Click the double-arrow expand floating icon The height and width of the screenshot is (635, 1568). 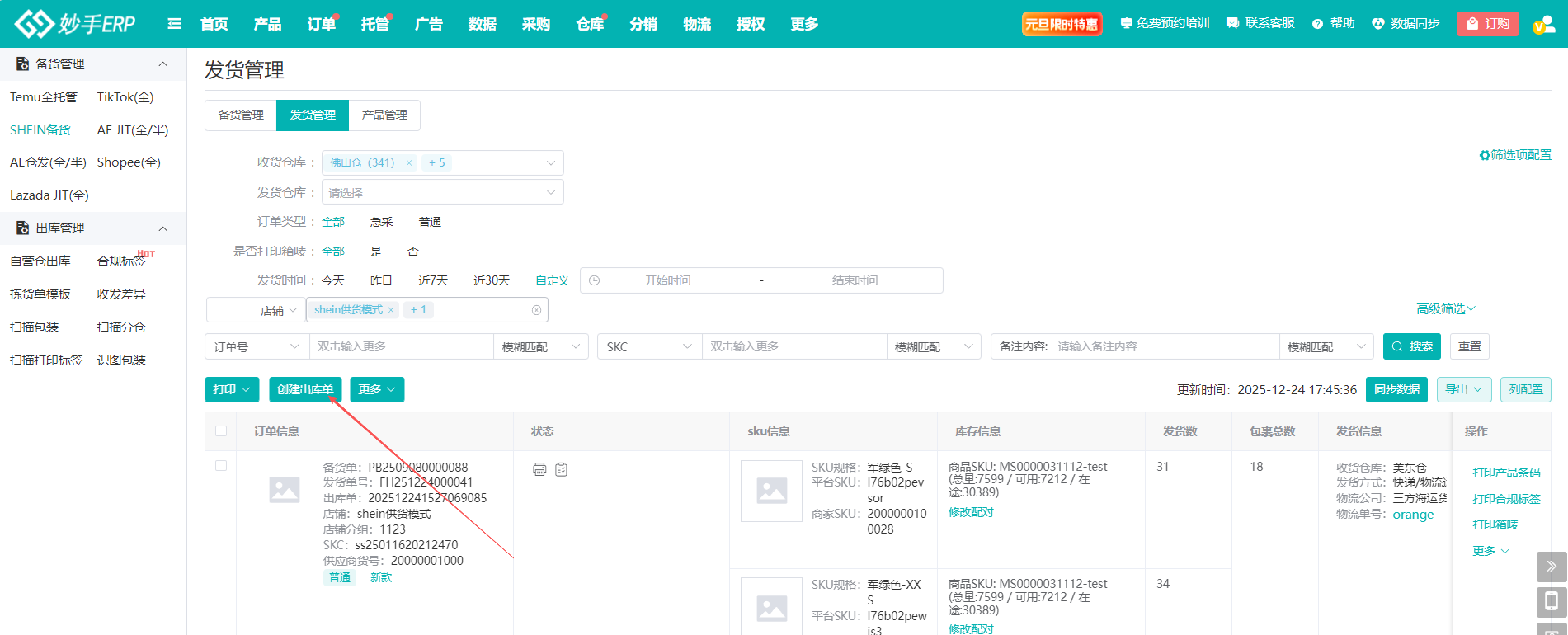click(x=1551, y=567)
